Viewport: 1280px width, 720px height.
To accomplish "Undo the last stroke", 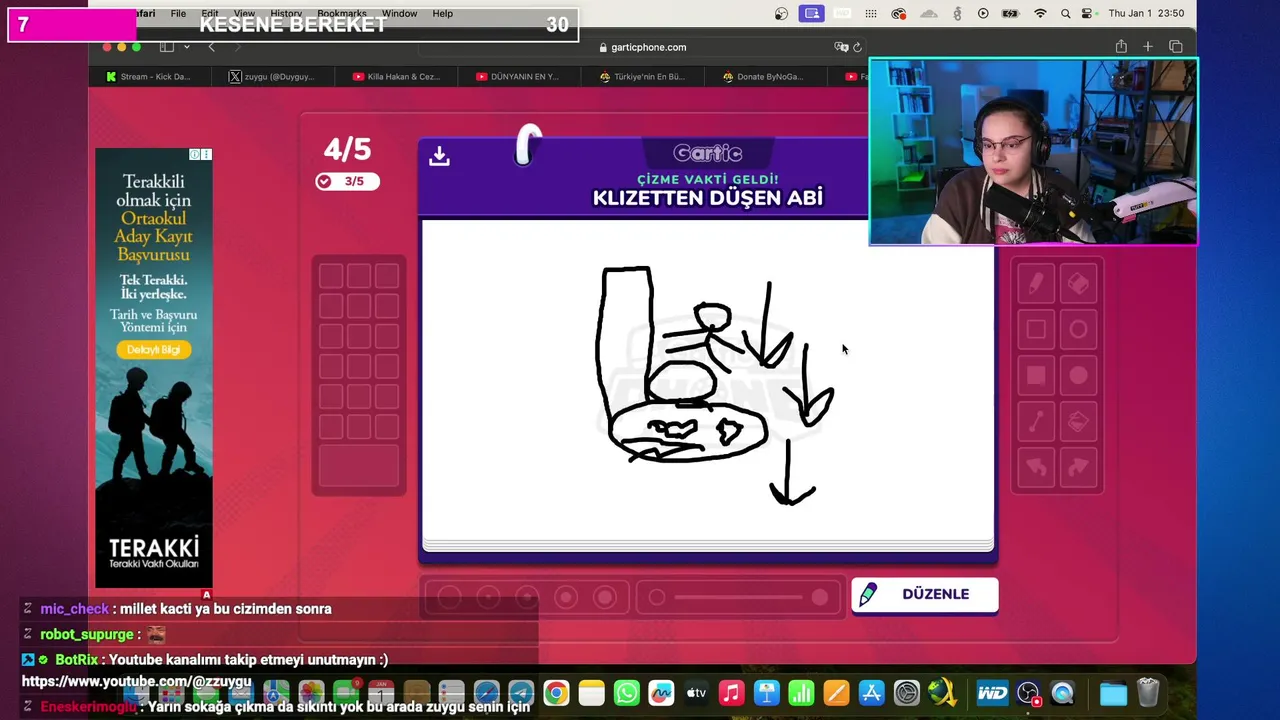I will 1036,467.
